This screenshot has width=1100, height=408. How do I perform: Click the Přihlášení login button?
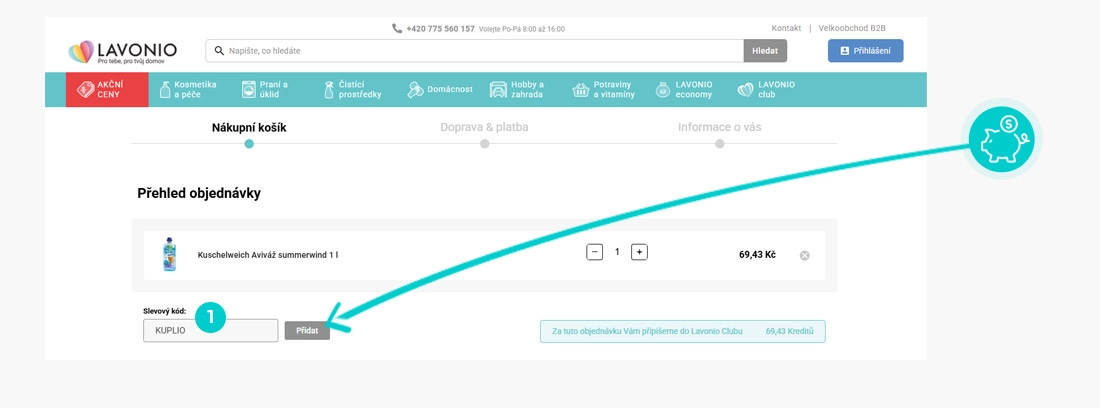866,51
